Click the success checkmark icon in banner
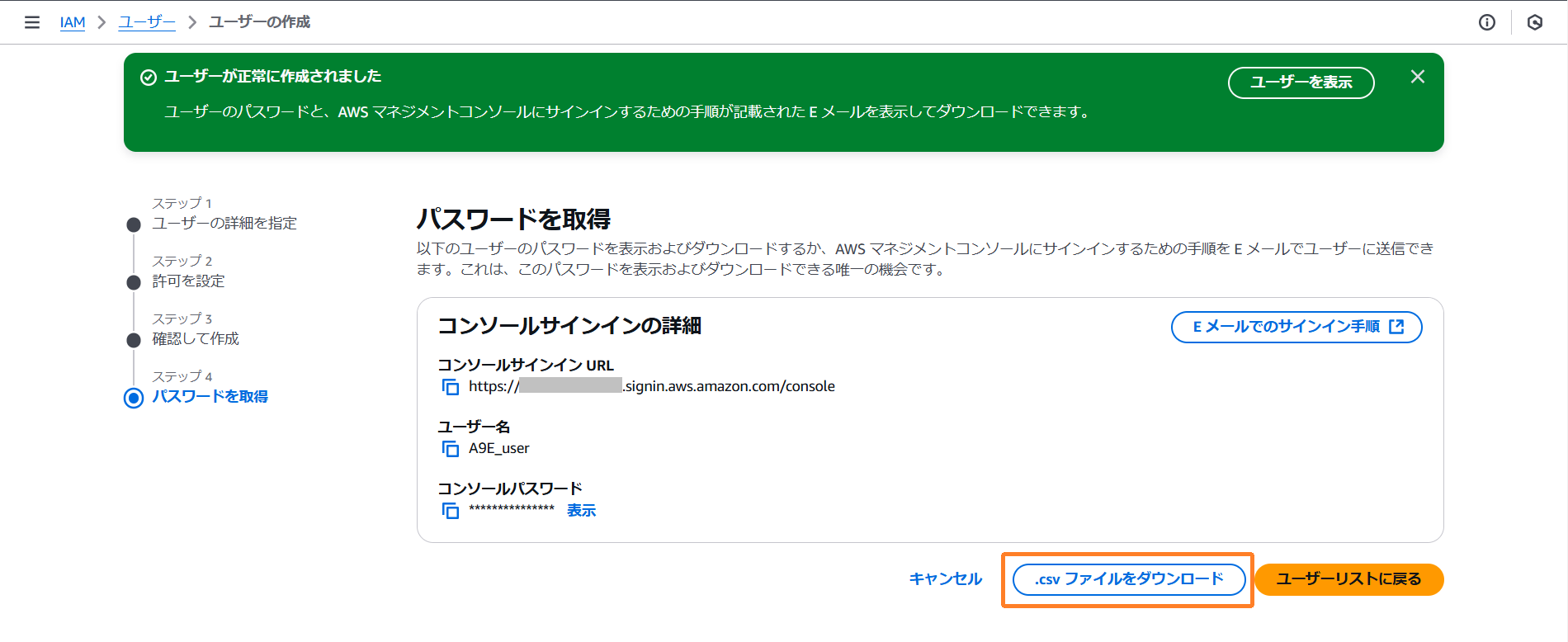This screenshot has width=1568, height=642. 149,78
